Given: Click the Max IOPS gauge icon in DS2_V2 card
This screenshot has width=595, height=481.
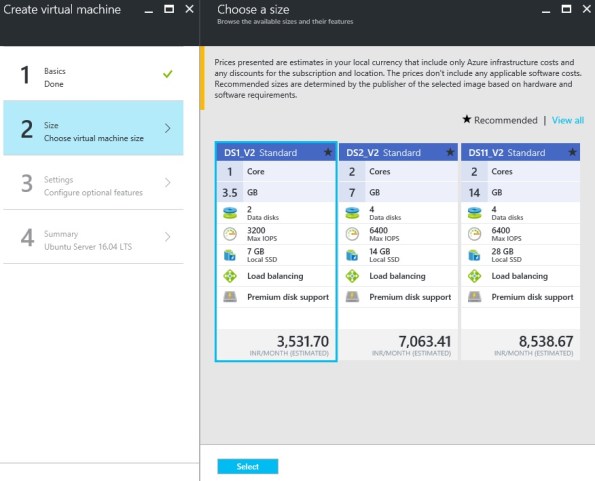Looking at the screenshot, I should click(x=352, y=234).
